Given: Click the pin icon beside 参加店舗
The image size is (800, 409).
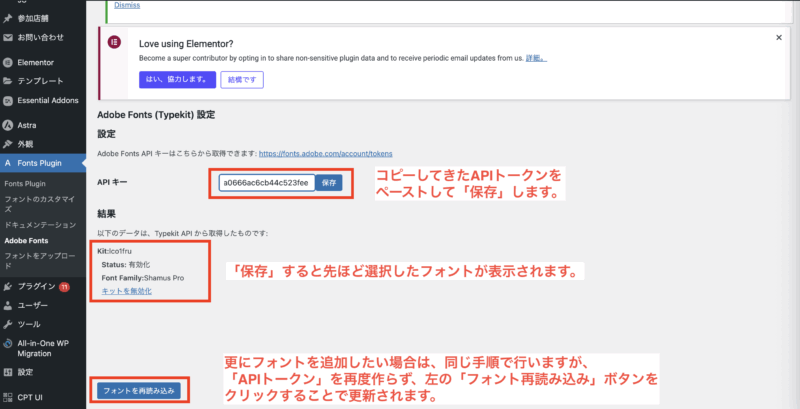Looking at the screenshot, I should tap(8, 19).
